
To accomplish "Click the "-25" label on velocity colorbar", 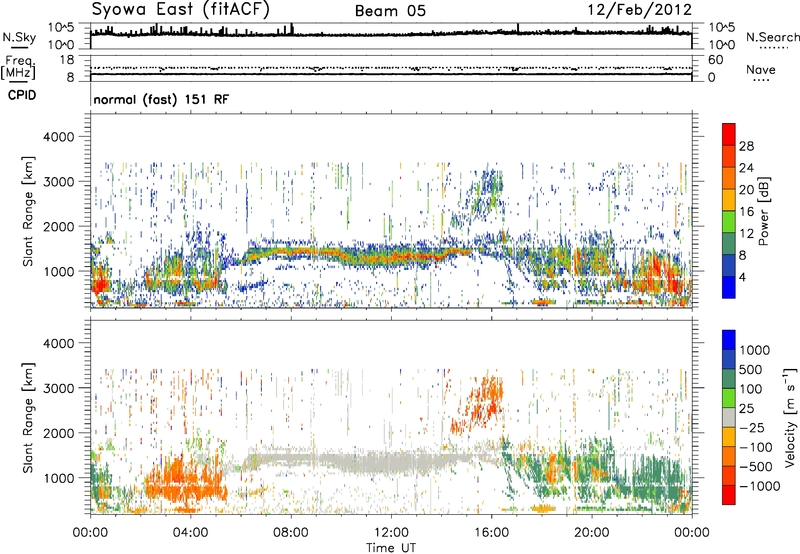I will [750, 427].
